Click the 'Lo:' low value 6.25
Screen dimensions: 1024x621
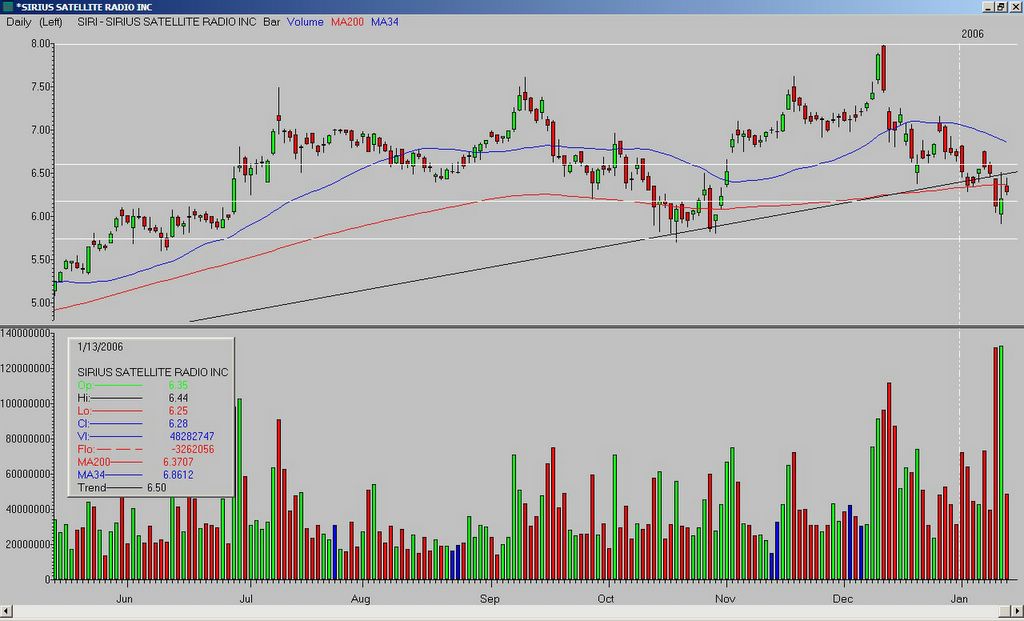(178, 411)
